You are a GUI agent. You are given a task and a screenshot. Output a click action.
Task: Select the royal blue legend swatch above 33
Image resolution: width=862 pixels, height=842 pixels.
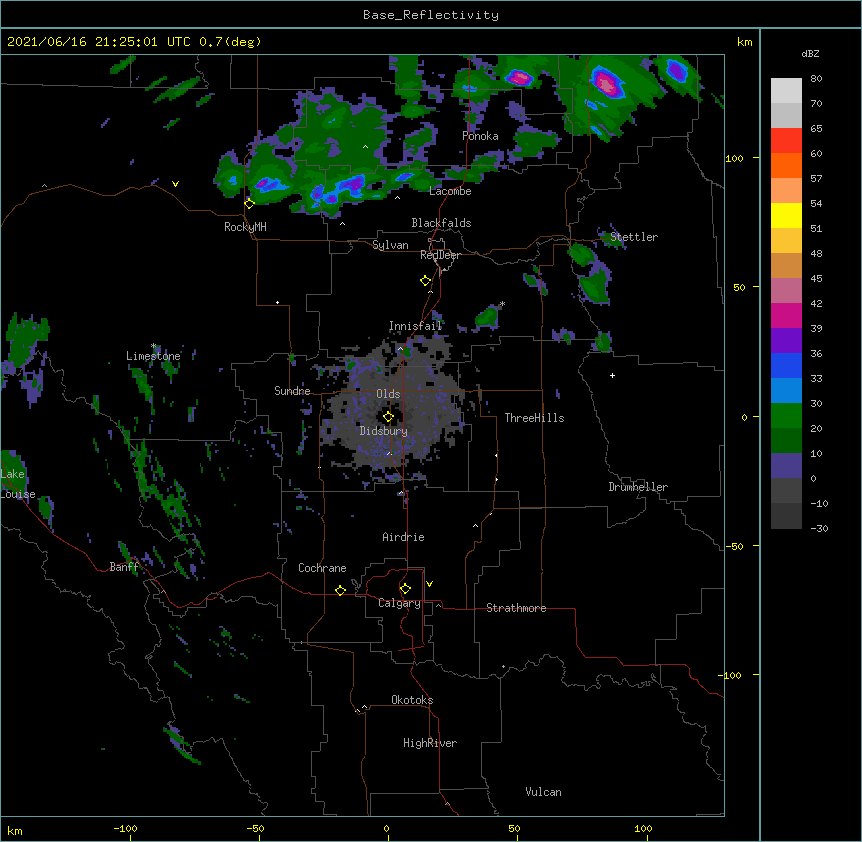pyautogui.click(x=786, y=365)
